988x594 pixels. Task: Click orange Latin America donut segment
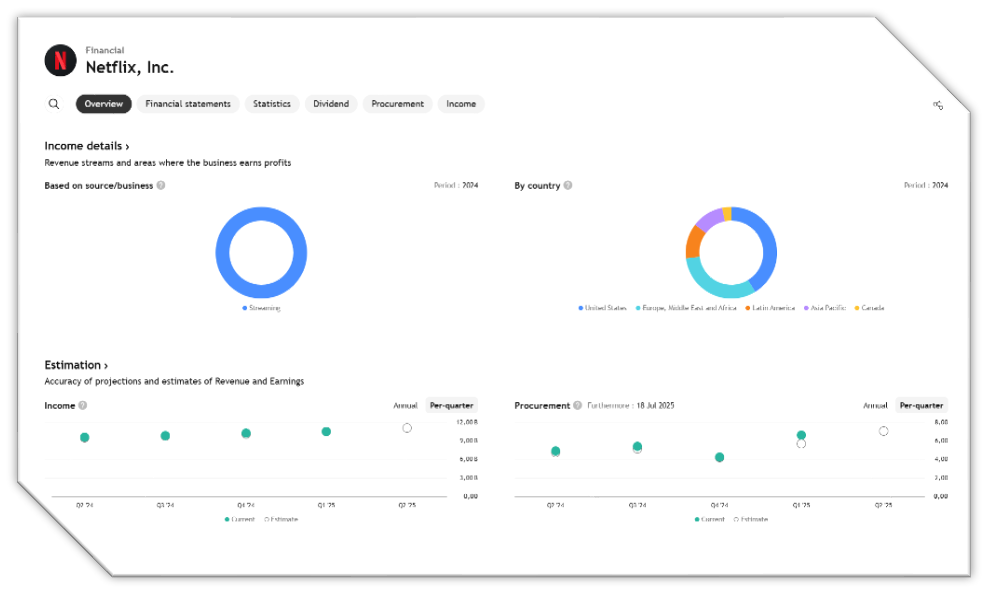point(694,243)
